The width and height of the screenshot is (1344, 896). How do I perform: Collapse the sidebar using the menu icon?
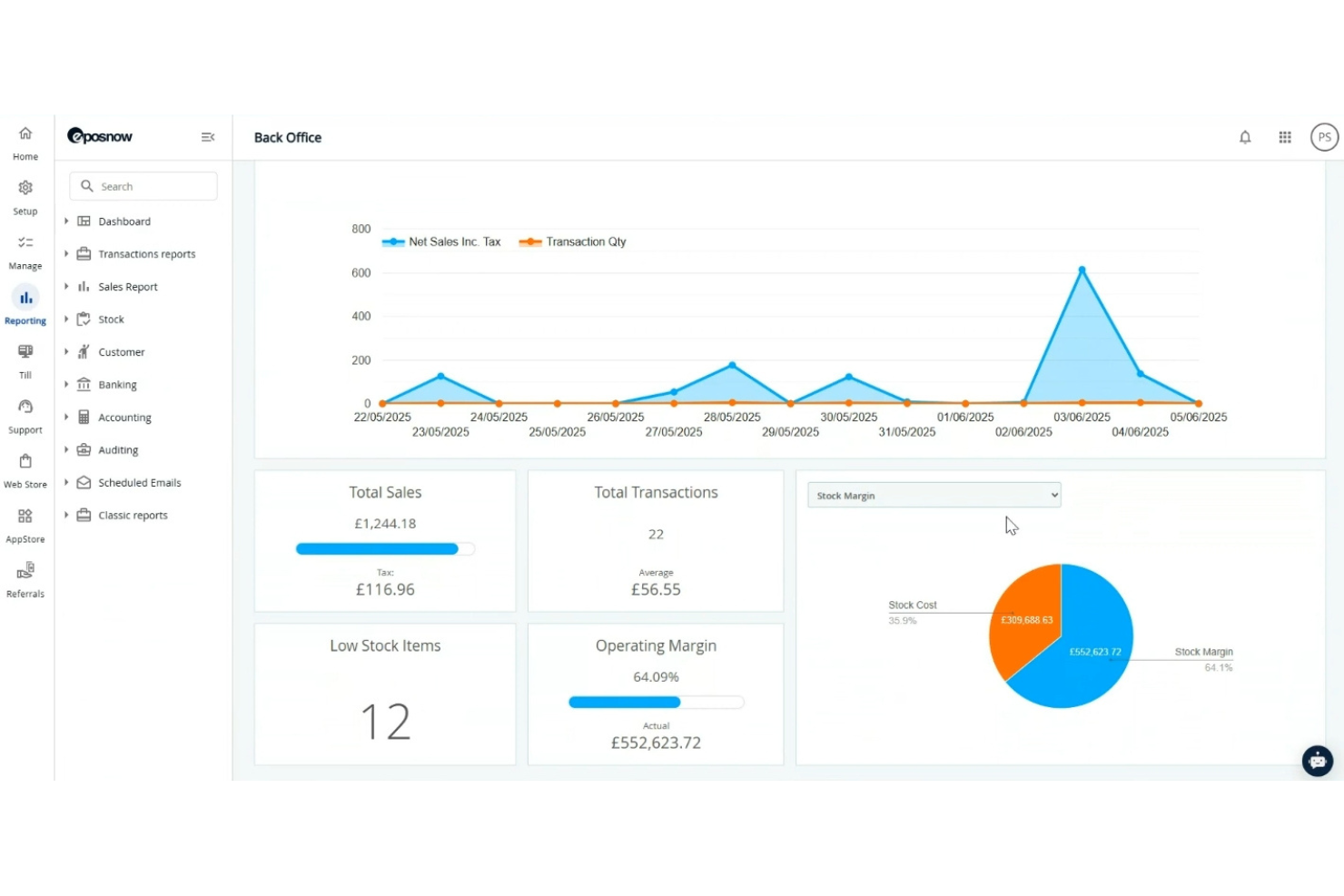[208, 137]
